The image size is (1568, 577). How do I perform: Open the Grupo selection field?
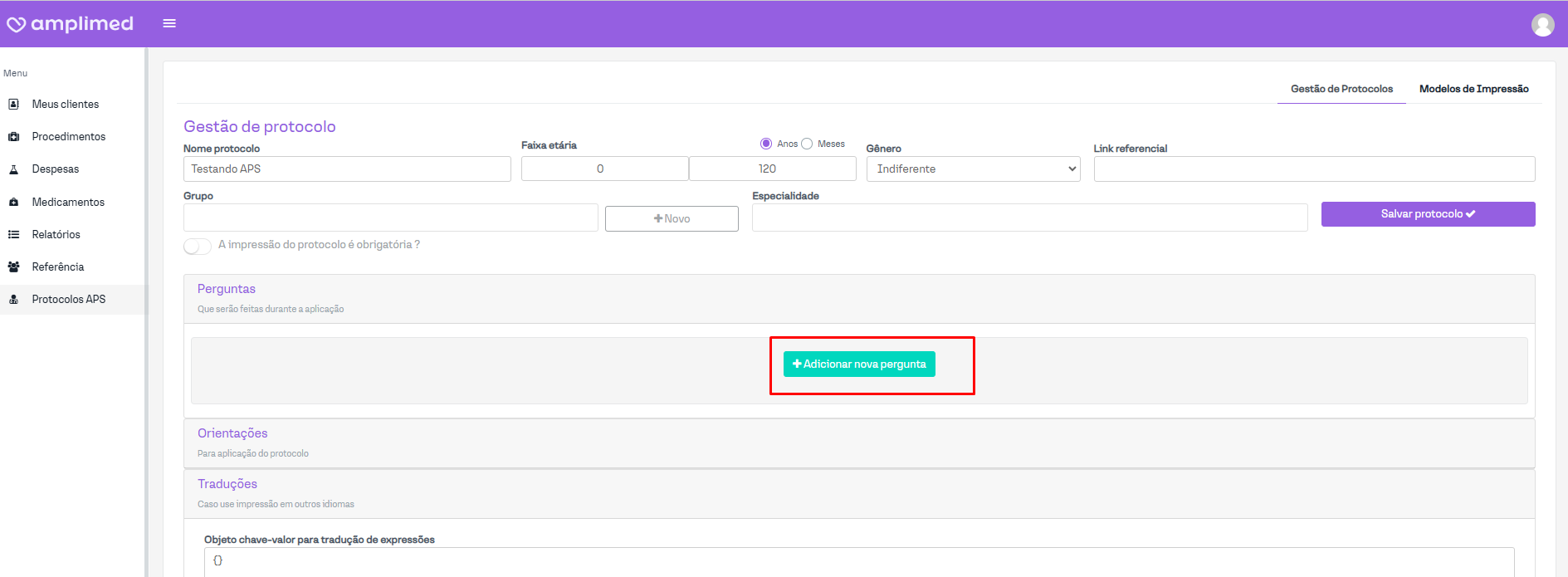pos(390,218)
